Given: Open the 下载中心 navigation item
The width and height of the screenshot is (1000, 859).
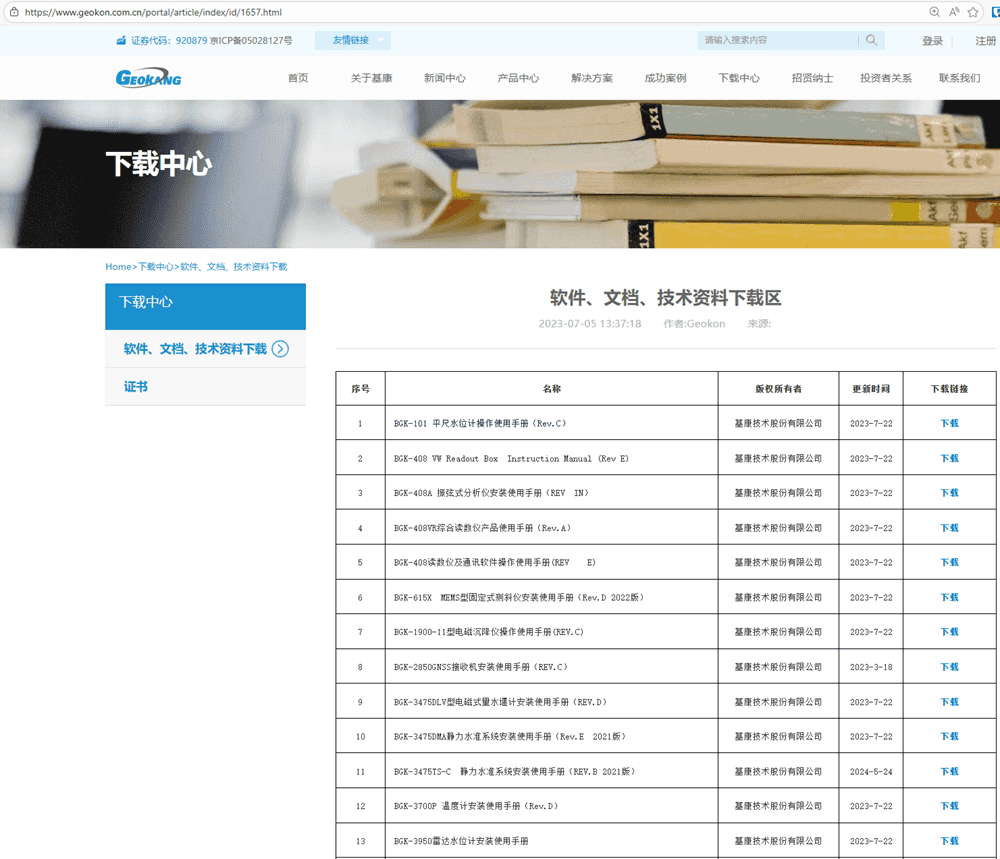Looking at the screenshot, I should tap(739, 78).
